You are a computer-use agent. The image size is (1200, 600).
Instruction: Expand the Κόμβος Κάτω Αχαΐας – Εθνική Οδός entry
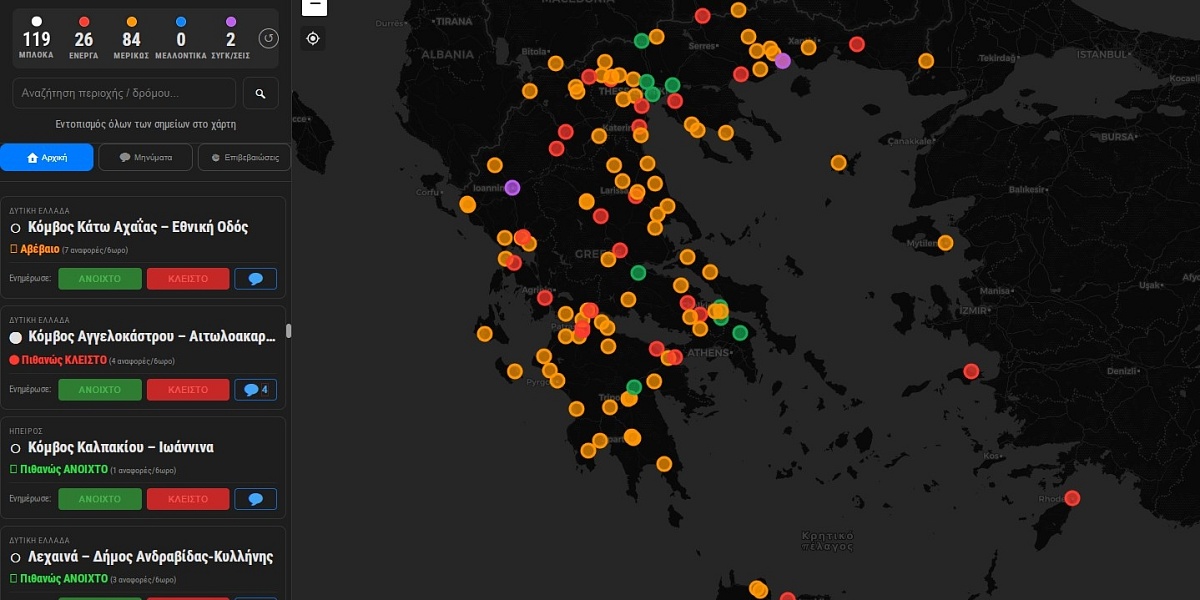[138, 227]
